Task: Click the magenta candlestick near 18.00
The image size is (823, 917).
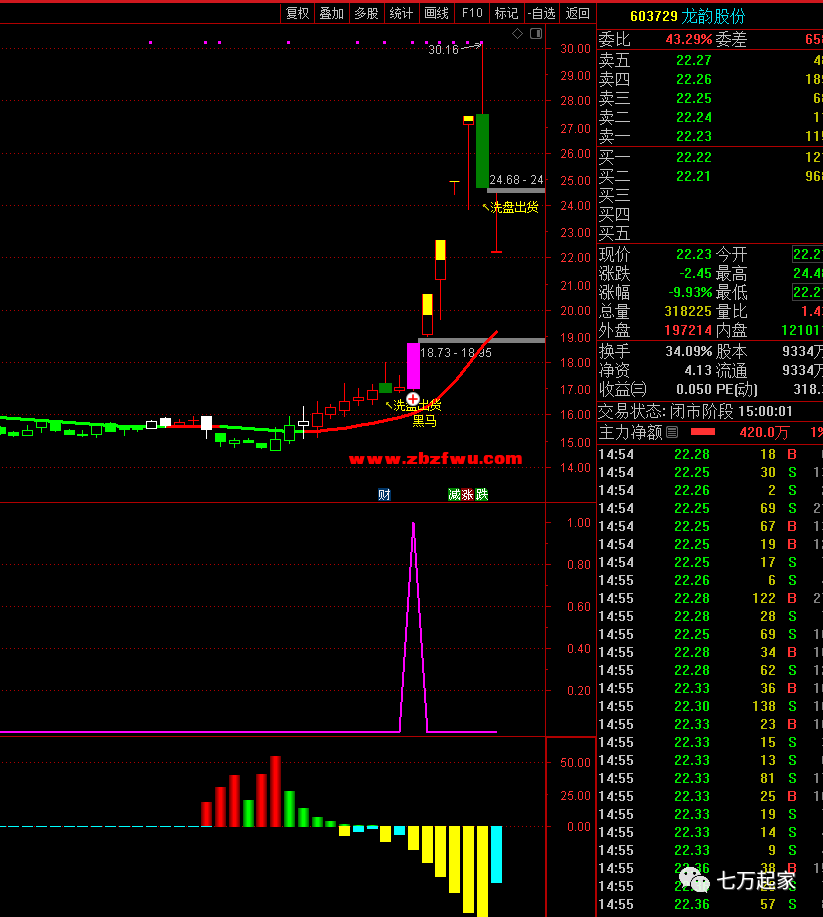Action: (413, 366)
